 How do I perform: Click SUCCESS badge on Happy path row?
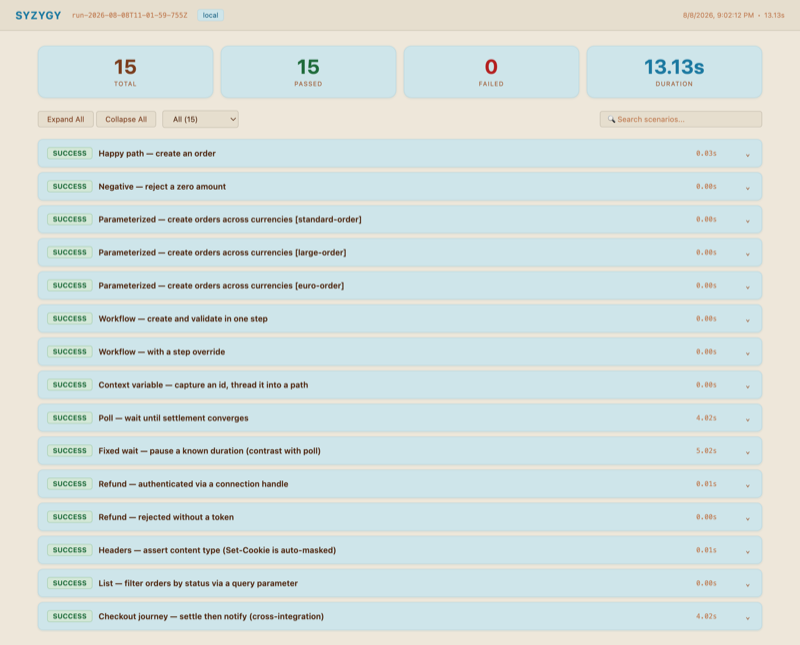70,154
